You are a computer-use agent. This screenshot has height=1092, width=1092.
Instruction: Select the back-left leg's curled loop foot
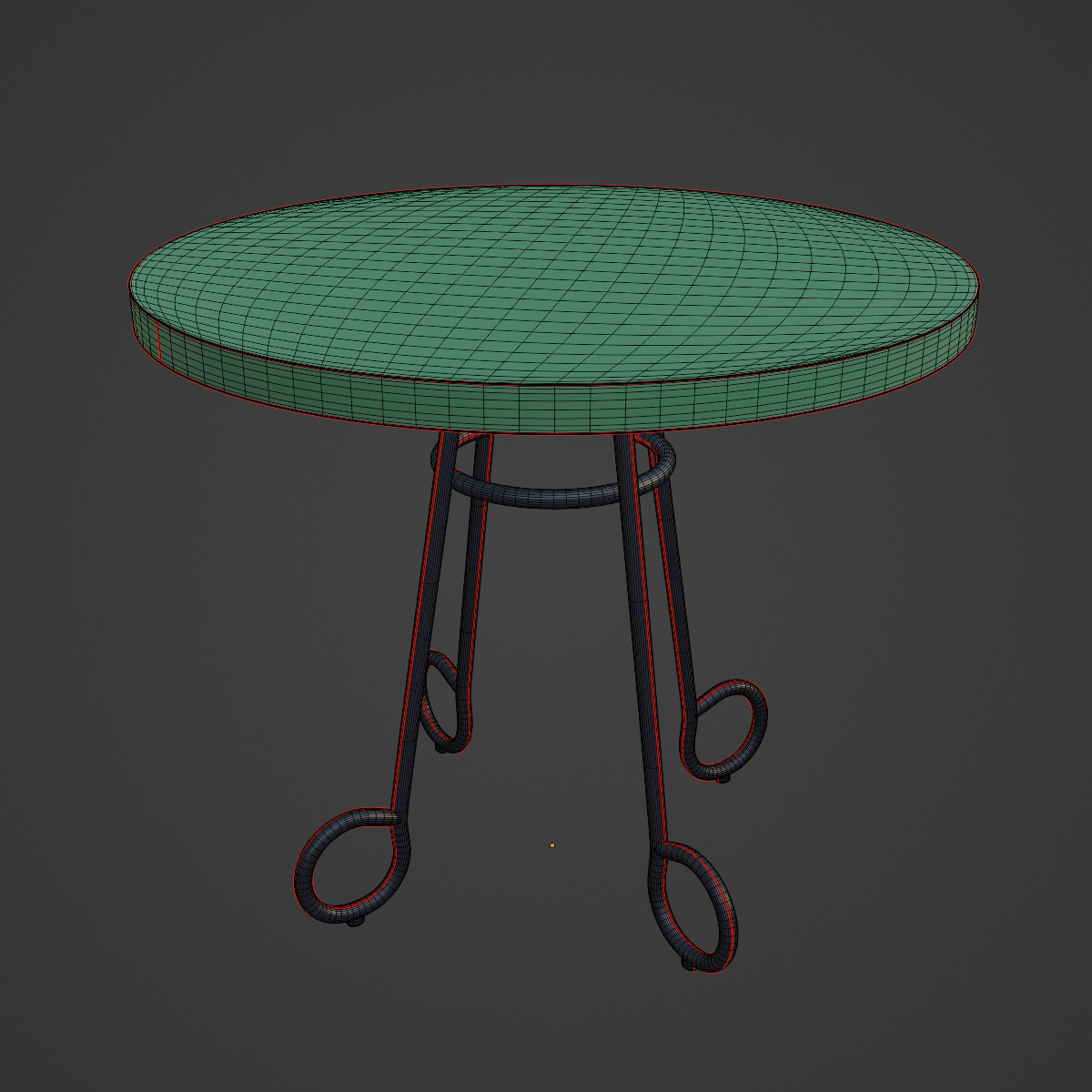(445, 701)
